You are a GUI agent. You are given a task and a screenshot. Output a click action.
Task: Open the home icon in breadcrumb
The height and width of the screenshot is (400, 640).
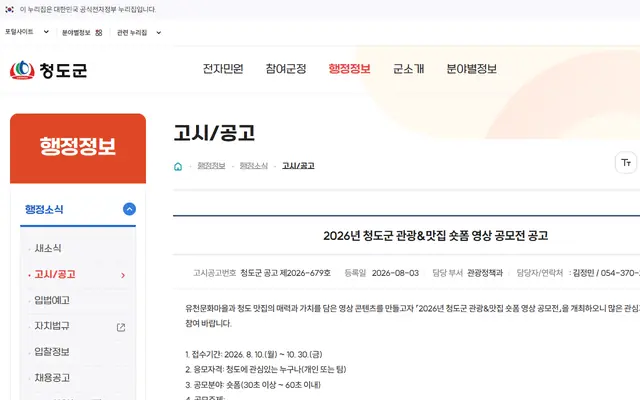[x=178, y=166]
